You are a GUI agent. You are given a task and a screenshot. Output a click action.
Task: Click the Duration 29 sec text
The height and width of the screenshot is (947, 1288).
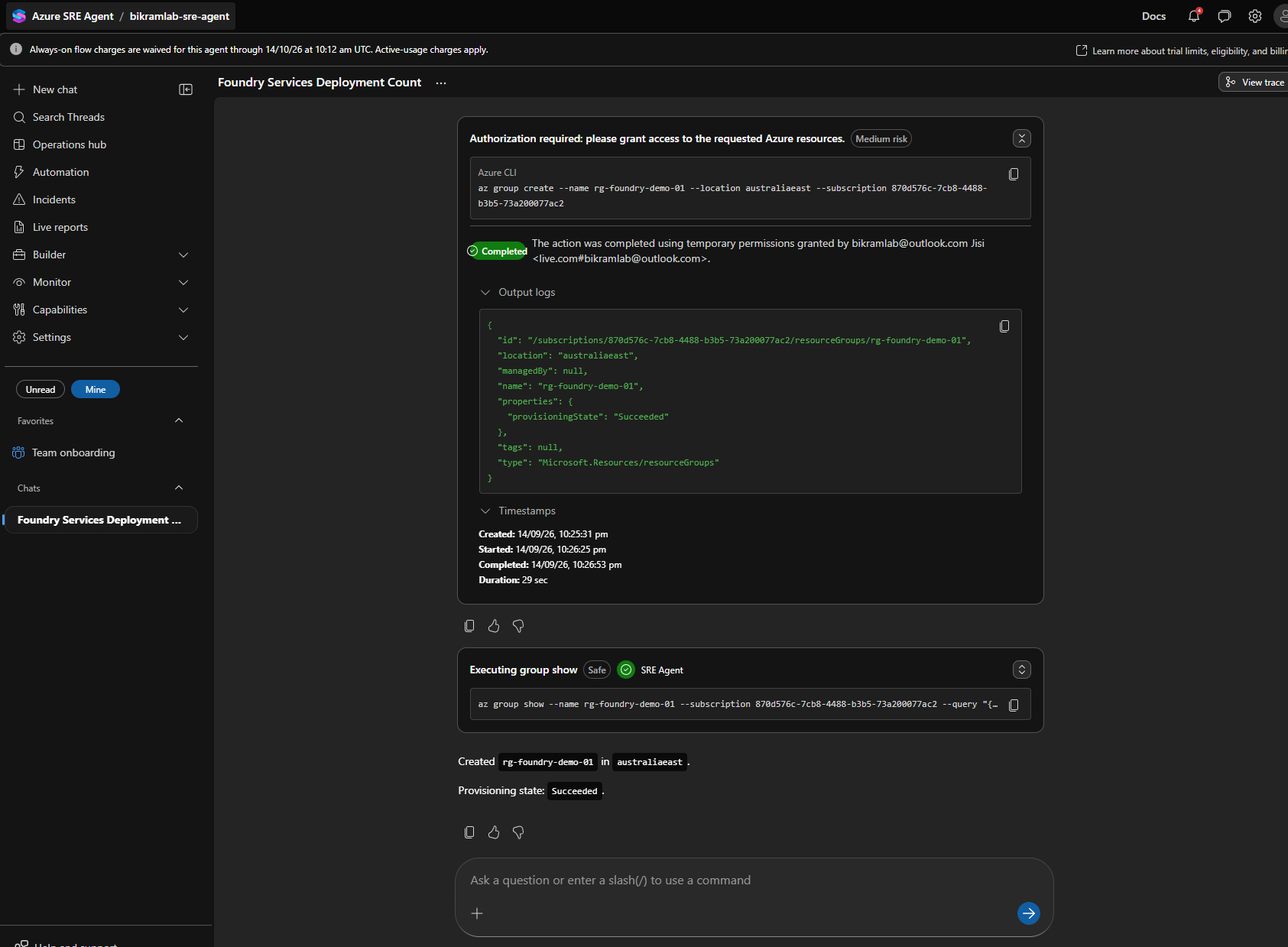pos(513,580)
